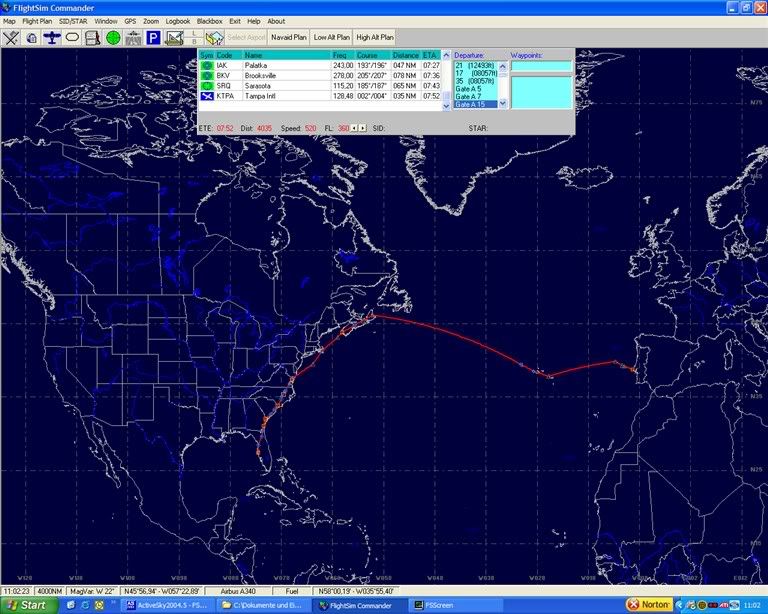
Task: Open the GPS menu
Action: [130, 21]
